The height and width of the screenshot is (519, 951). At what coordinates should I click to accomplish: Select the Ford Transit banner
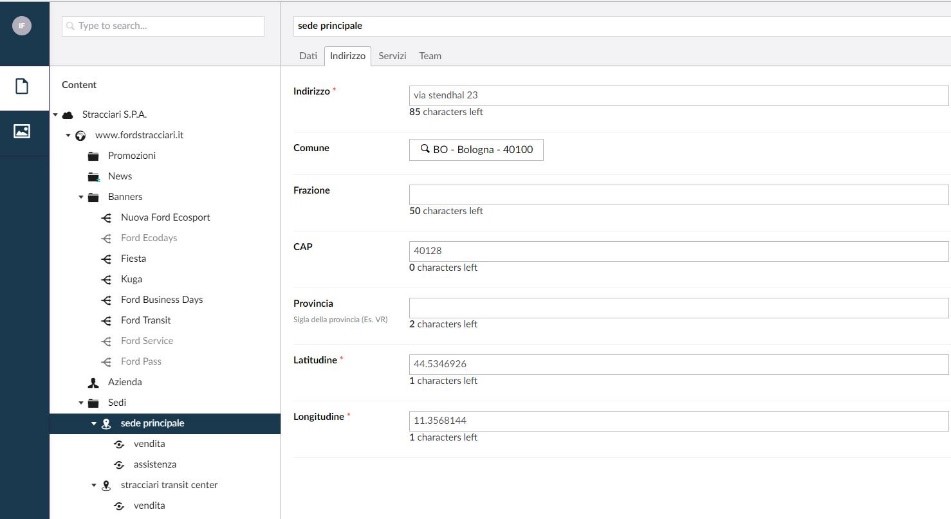[146, 321]
